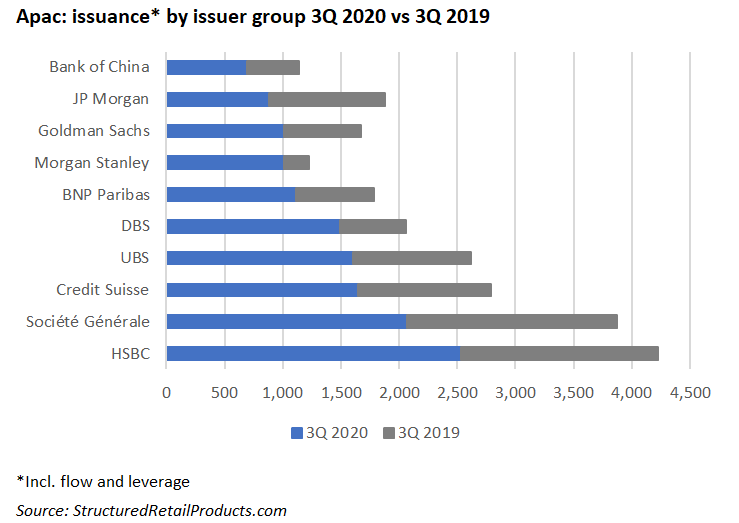Click Goldman Sachs's gray 3Q 2019 bar

[x=322, y=131]
